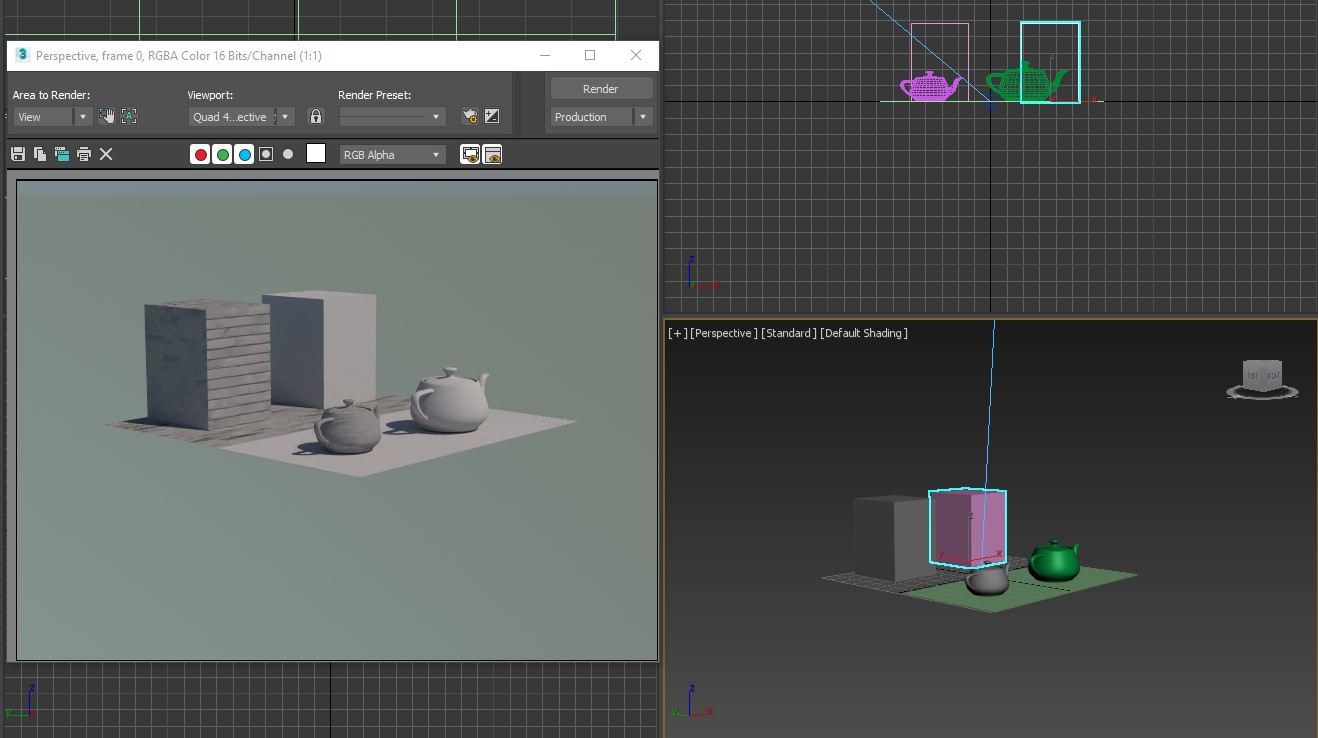Open Render Setup via the teapot gear icon
1318x738 pixels.
point(469,117)
